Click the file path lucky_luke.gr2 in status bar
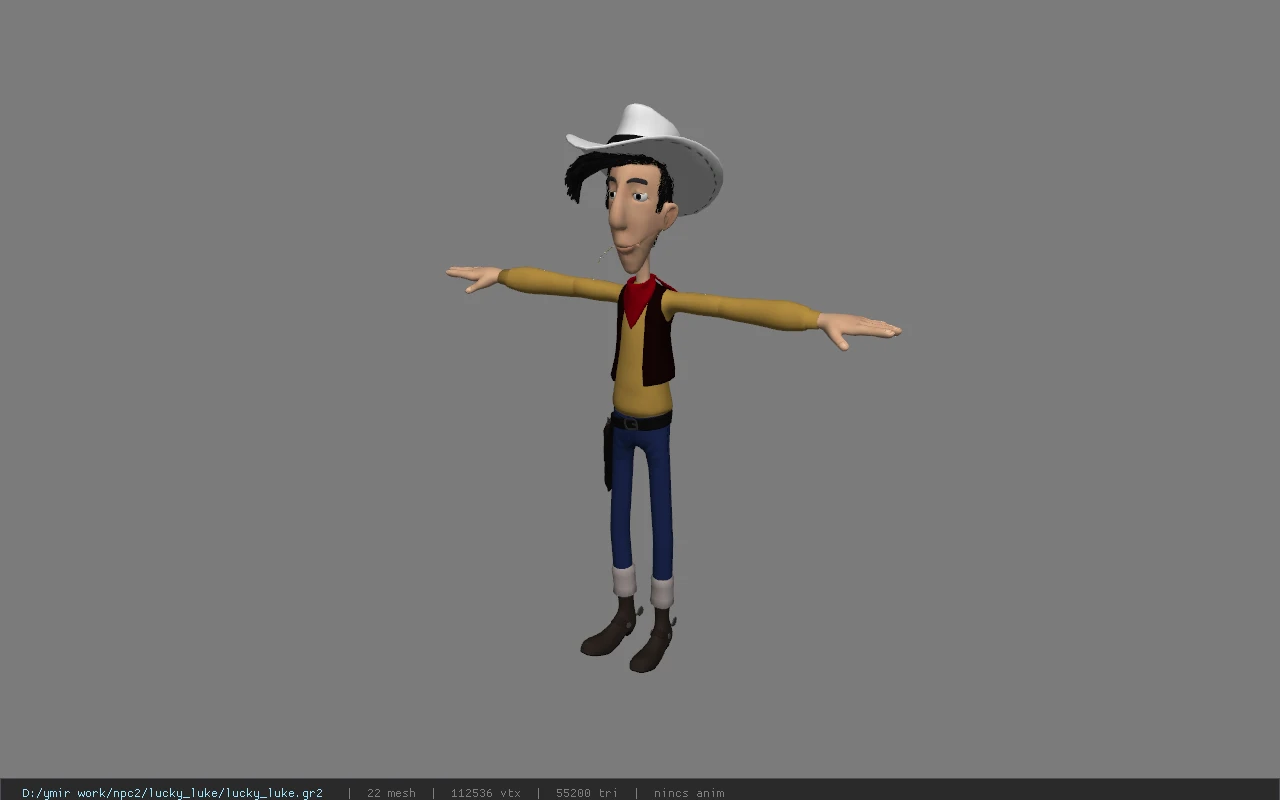The image size is (1280, 800). [172, 793]
